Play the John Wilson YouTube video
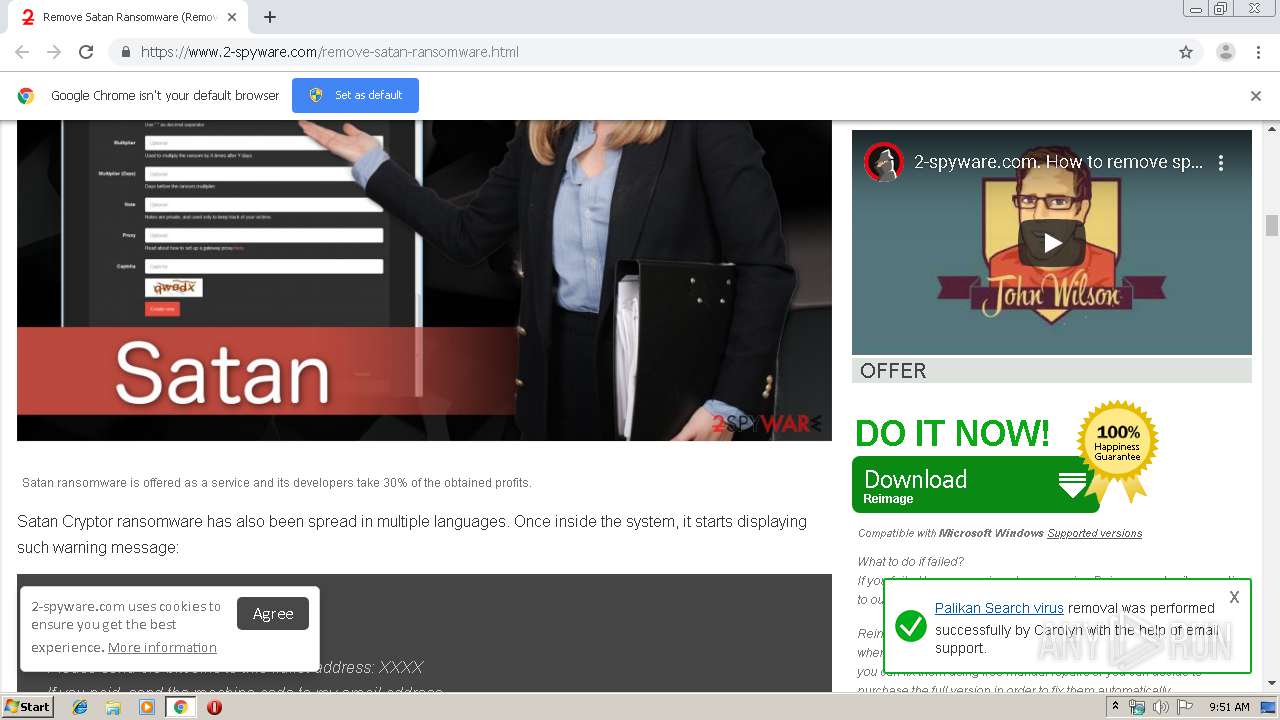 coord(1052,243)
